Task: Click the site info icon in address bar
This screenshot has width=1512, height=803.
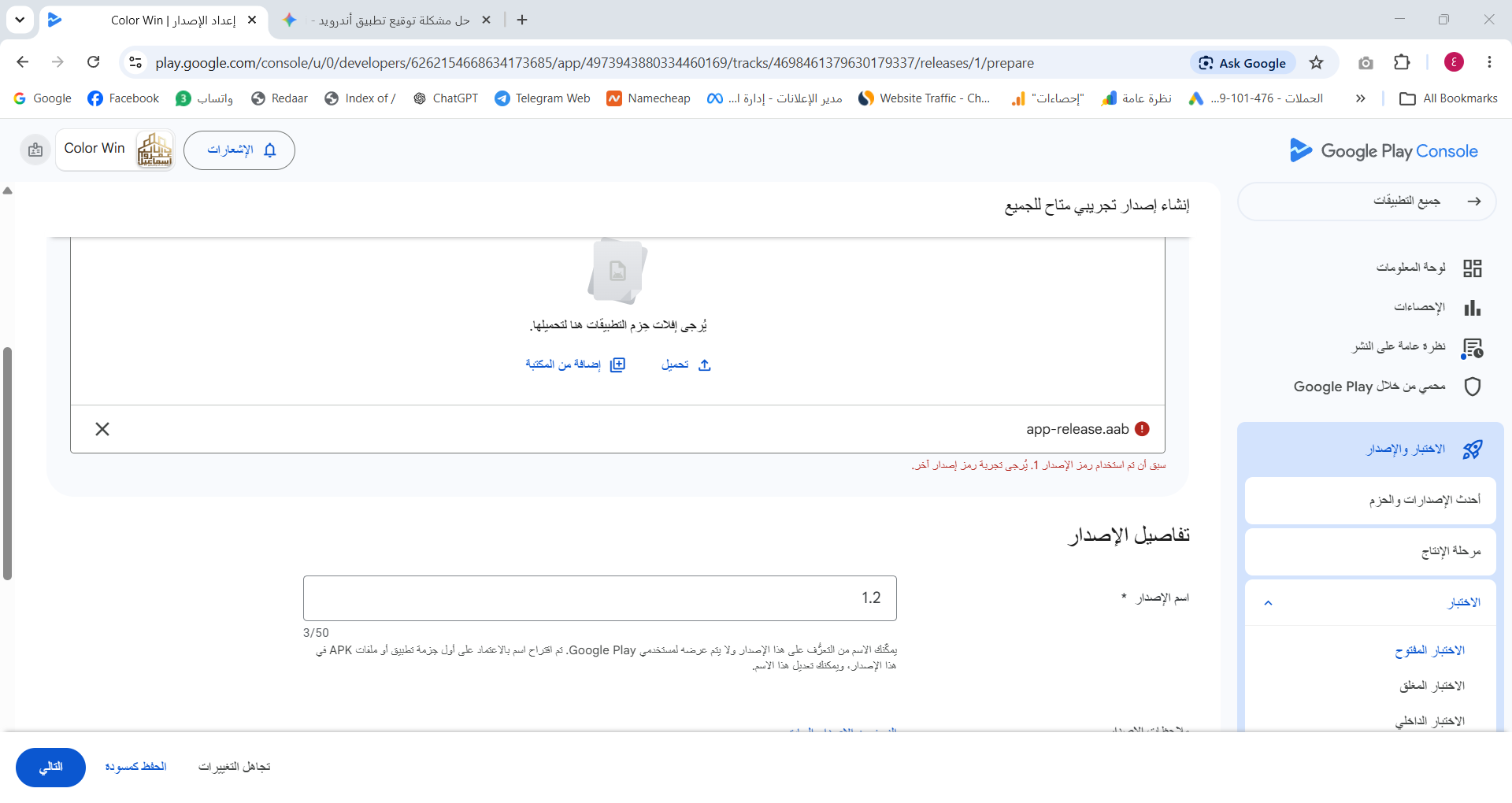Action: pos(135,62)
